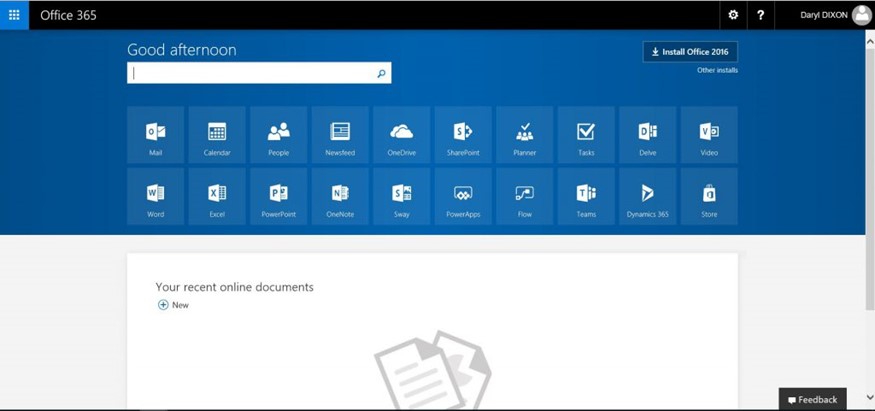Open the app launcher waffle icon
The height and width of the screenshot is (411, 875).
[x=15, y=15]
